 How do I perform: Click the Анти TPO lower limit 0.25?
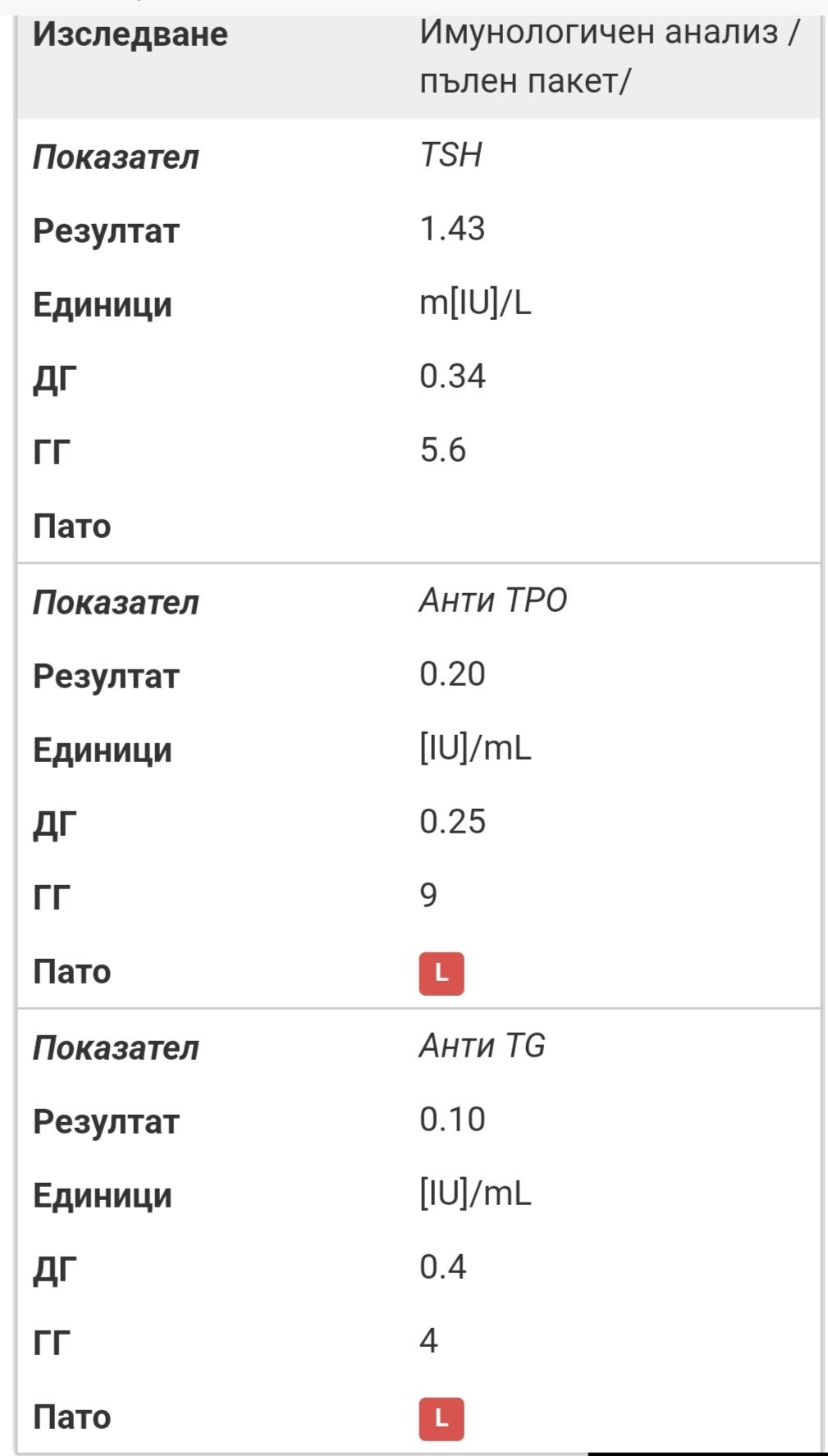coord(452,822)
